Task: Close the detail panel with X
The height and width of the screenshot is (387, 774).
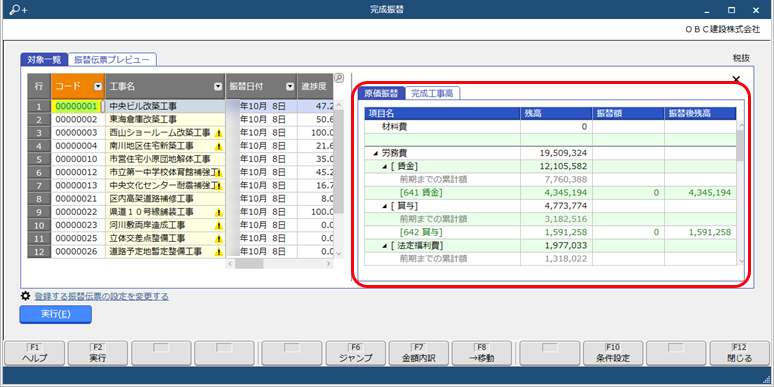Action: (736, 79)
